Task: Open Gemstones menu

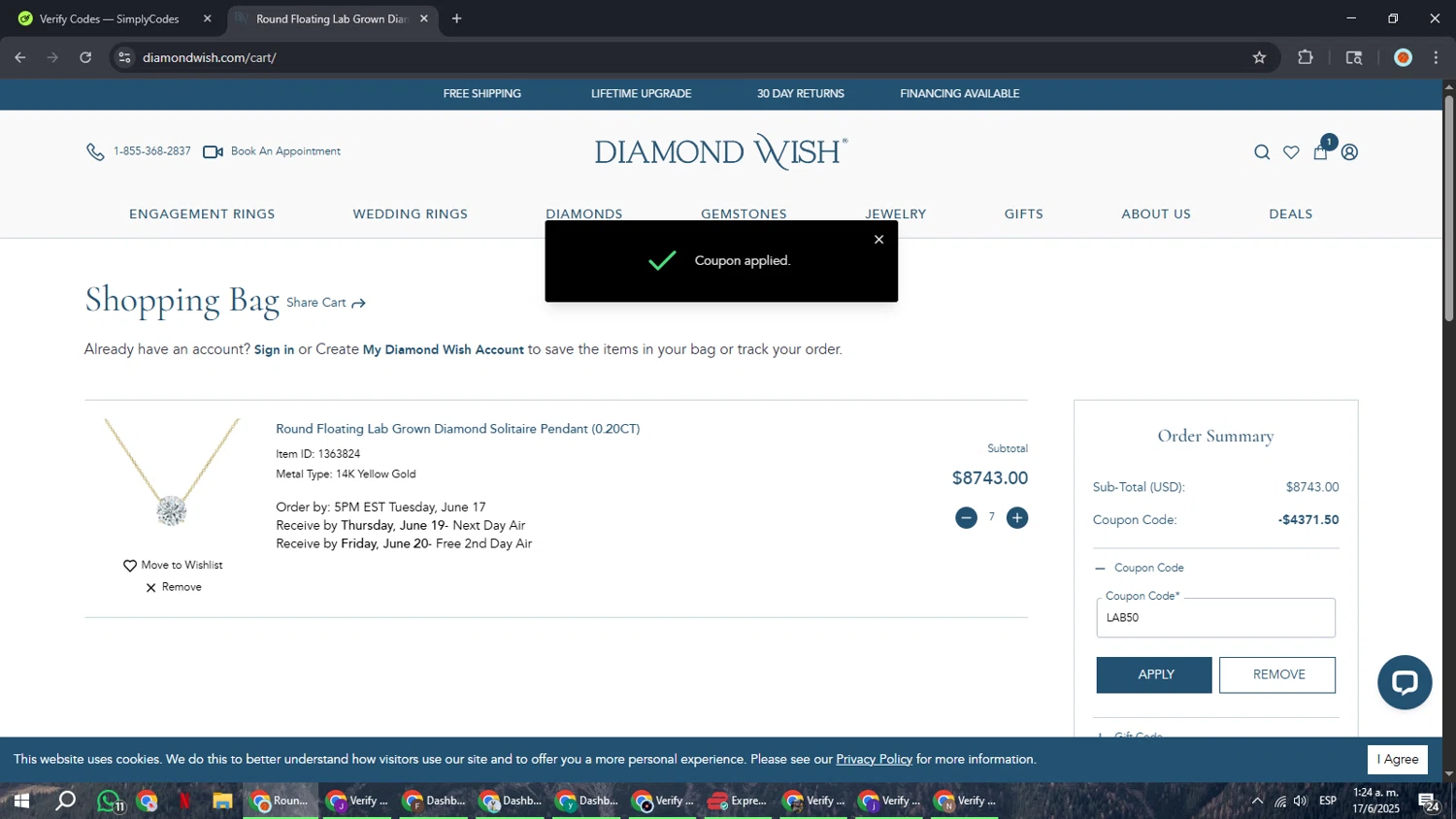Action: (x=744, y=213)
